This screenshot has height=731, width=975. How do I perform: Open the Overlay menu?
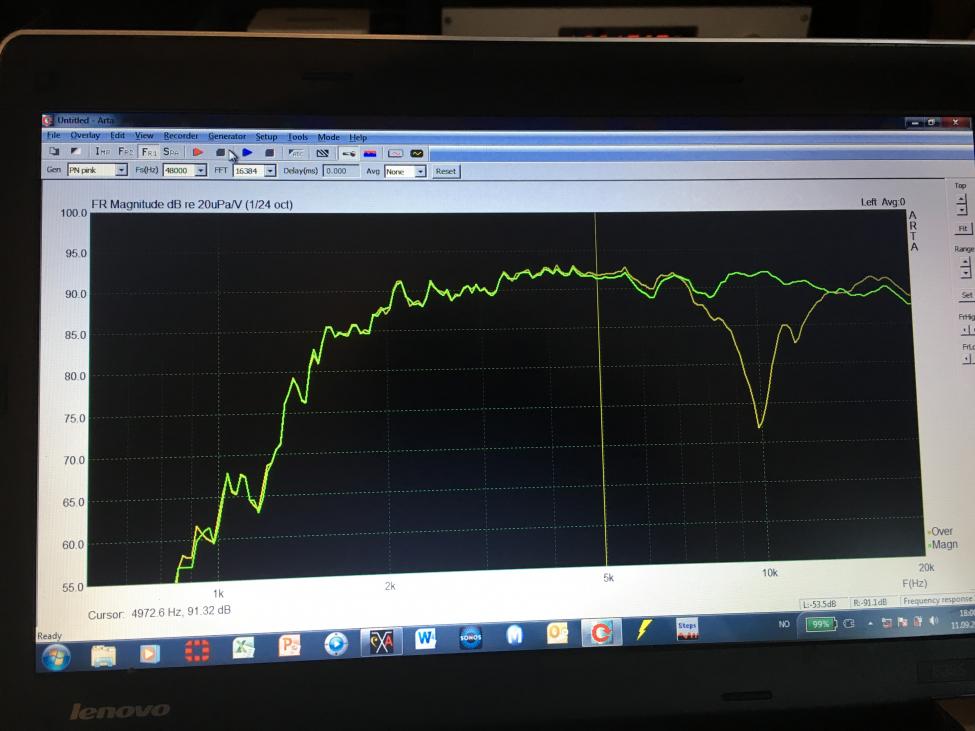click(85, 135)
